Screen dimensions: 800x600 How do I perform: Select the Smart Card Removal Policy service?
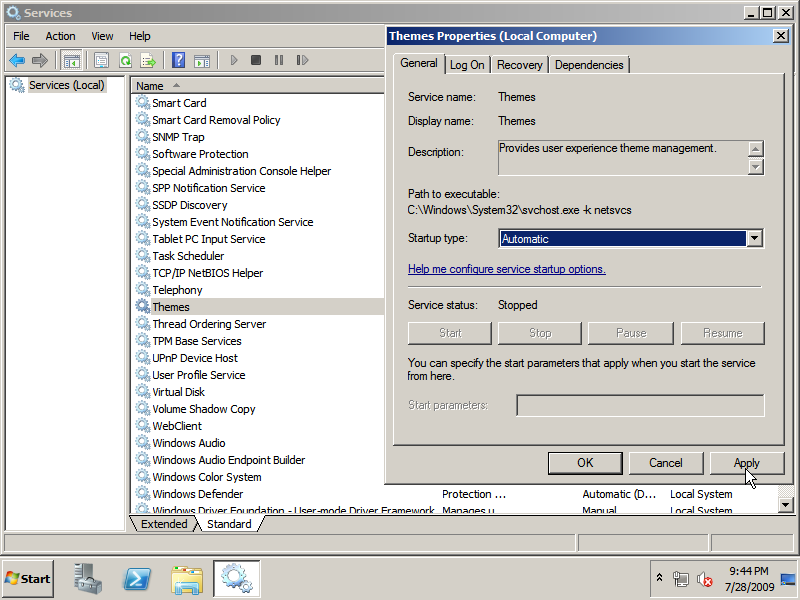(216, 120)
